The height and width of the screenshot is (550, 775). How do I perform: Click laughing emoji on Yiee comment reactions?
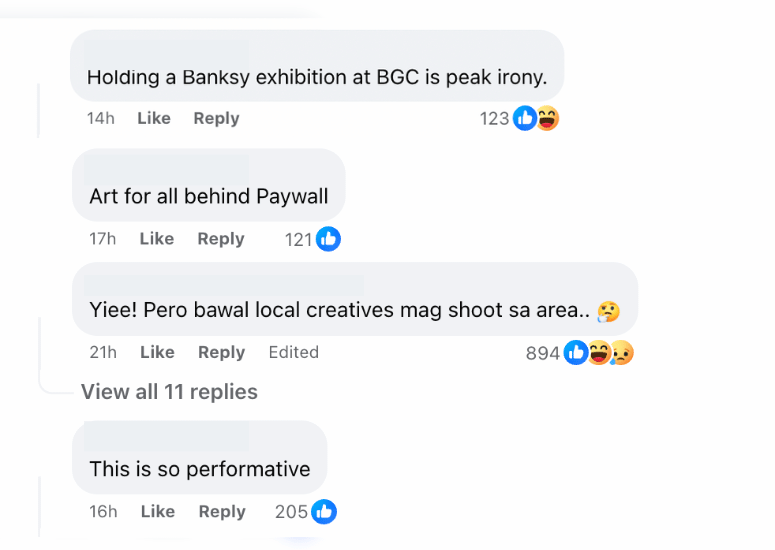pos(599,353)
